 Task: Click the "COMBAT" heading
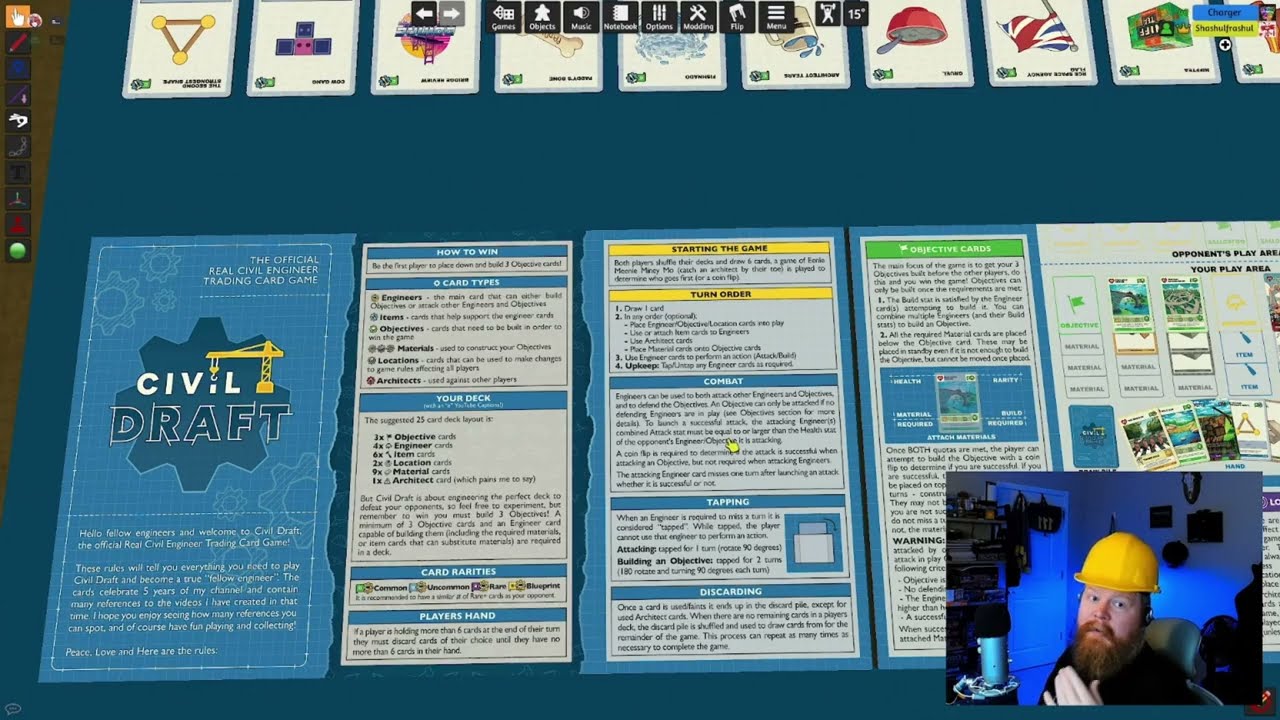point(722,381)
